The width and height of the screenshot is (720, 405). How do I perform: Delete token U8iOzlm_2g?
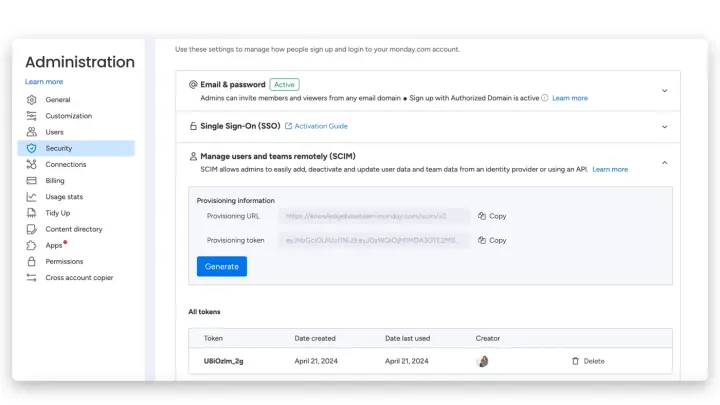coord(588,361)
